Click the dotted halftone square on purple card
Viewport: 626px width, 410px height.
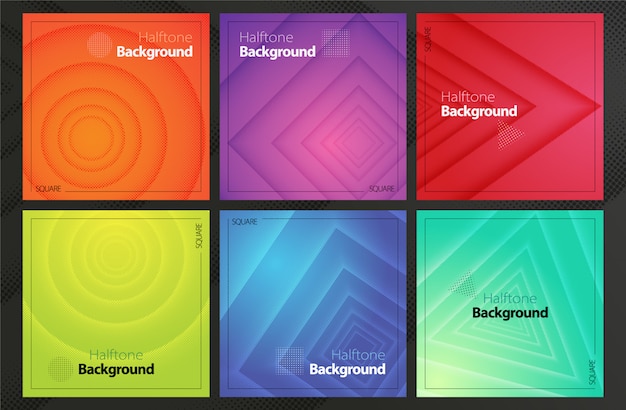336,43
